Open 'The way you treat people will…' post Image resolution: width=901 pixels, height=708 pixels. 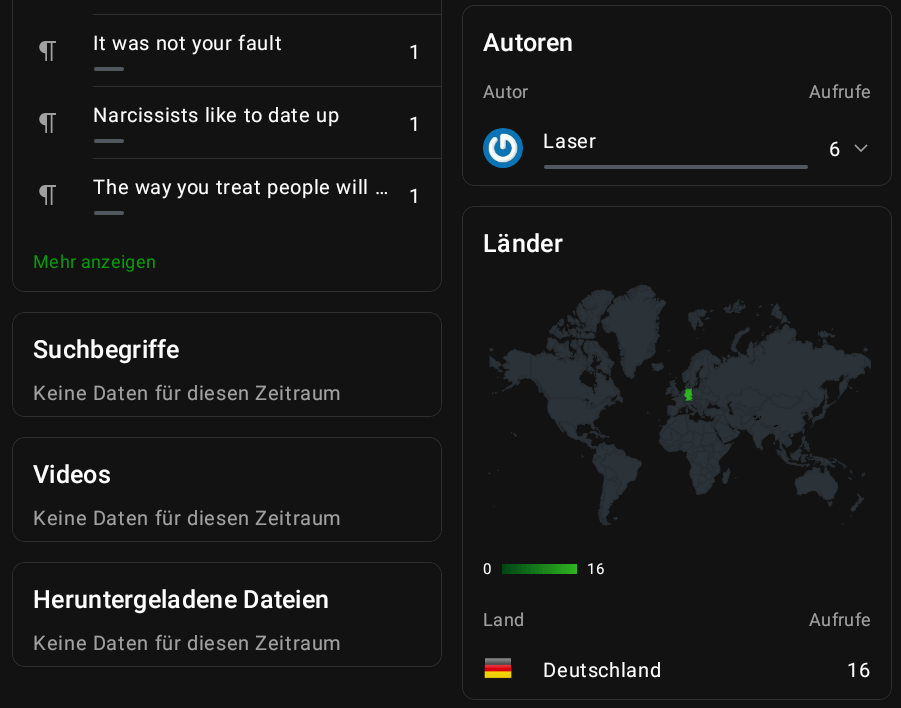click(x=240, y=188)
